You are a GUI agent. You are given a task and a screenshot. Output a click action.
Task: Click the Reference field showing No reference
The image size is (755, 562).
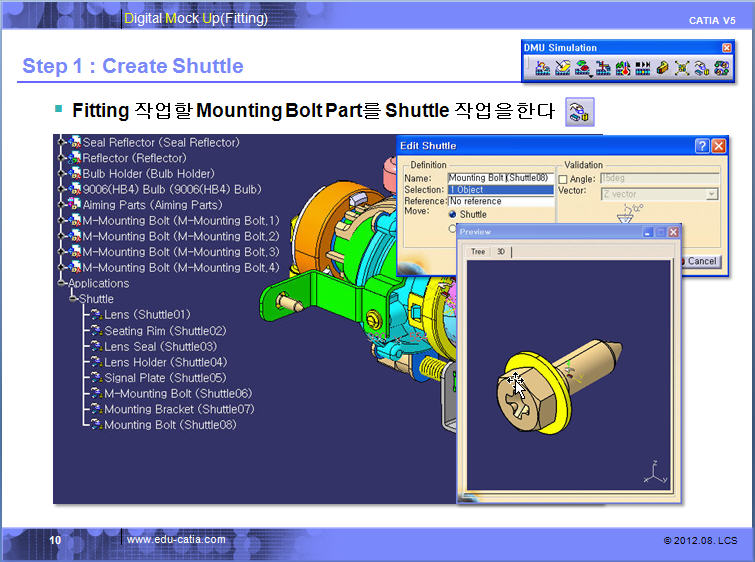coord(499,201)
